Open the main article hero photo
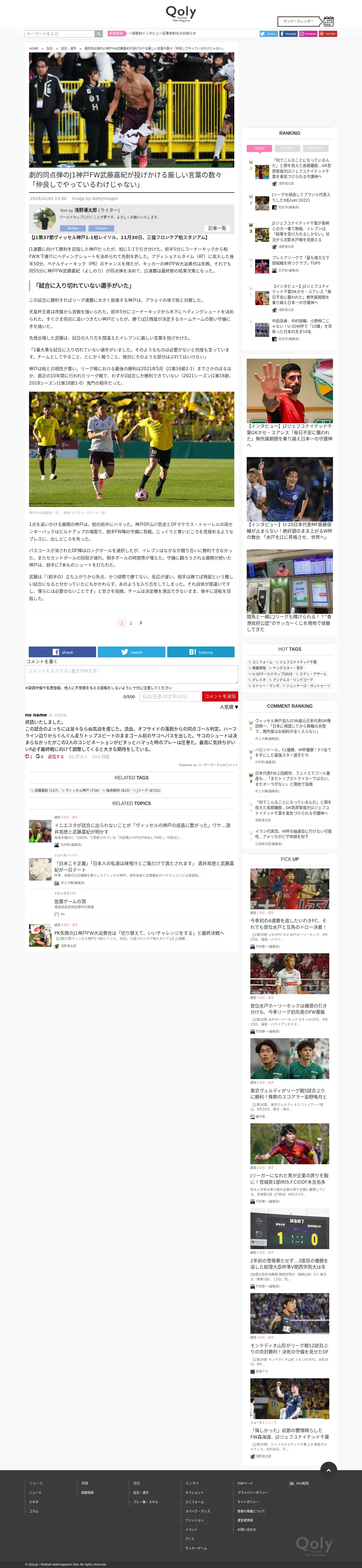362x1568 pixels. pos(131,110)
